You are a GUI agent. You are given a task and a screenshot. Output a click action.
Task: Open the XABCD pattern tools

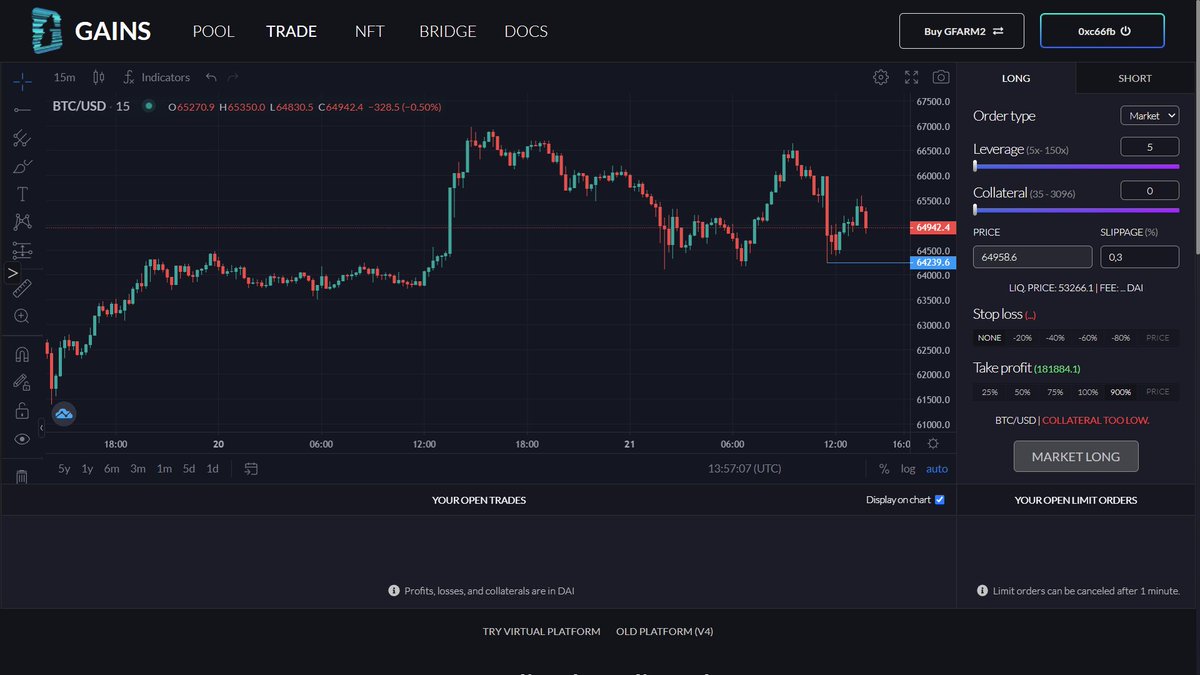tap(22, 222)
